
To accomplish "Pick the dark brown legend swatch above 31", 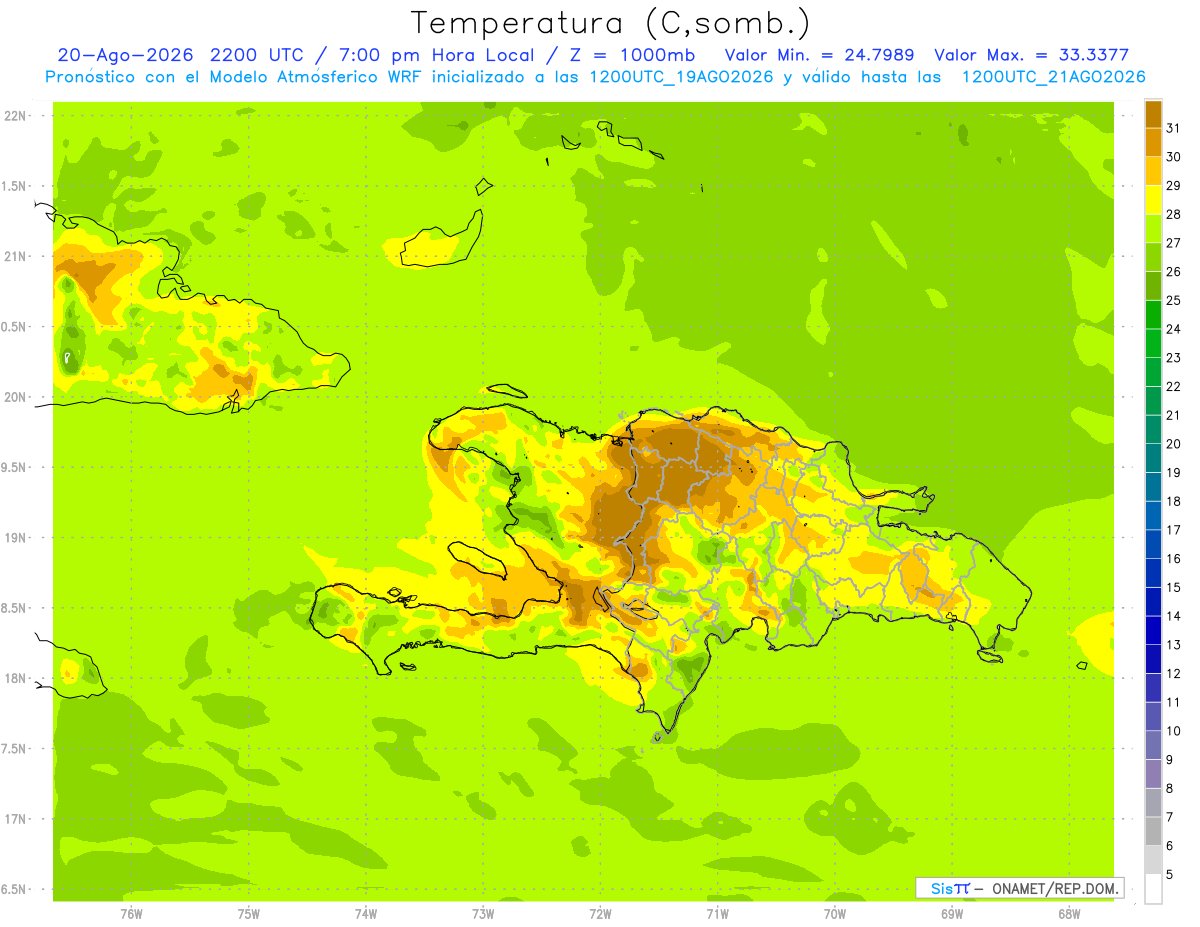I will tap(1153, 115).
